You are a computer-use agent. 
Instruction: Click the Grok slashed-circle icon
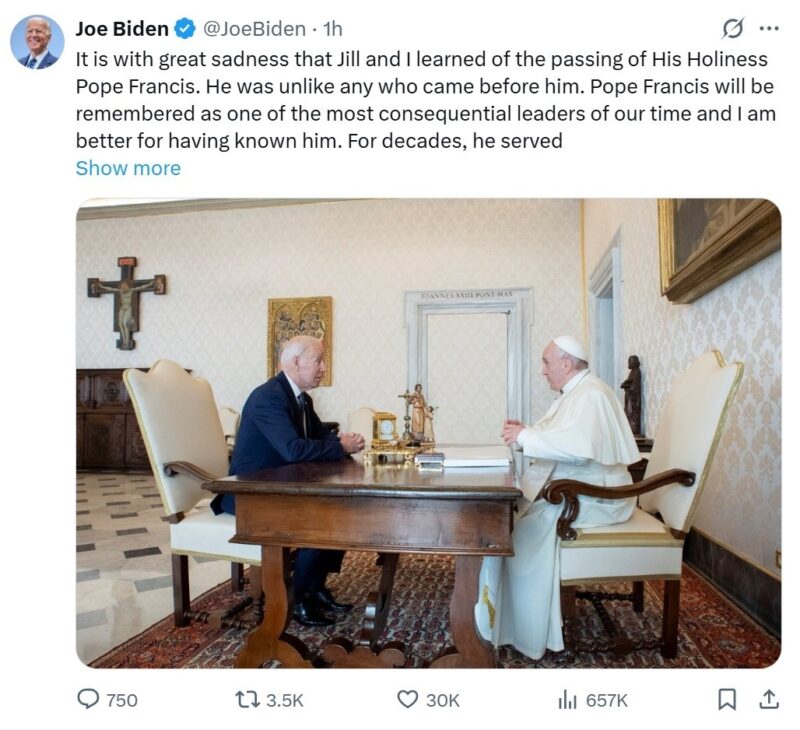733,29
